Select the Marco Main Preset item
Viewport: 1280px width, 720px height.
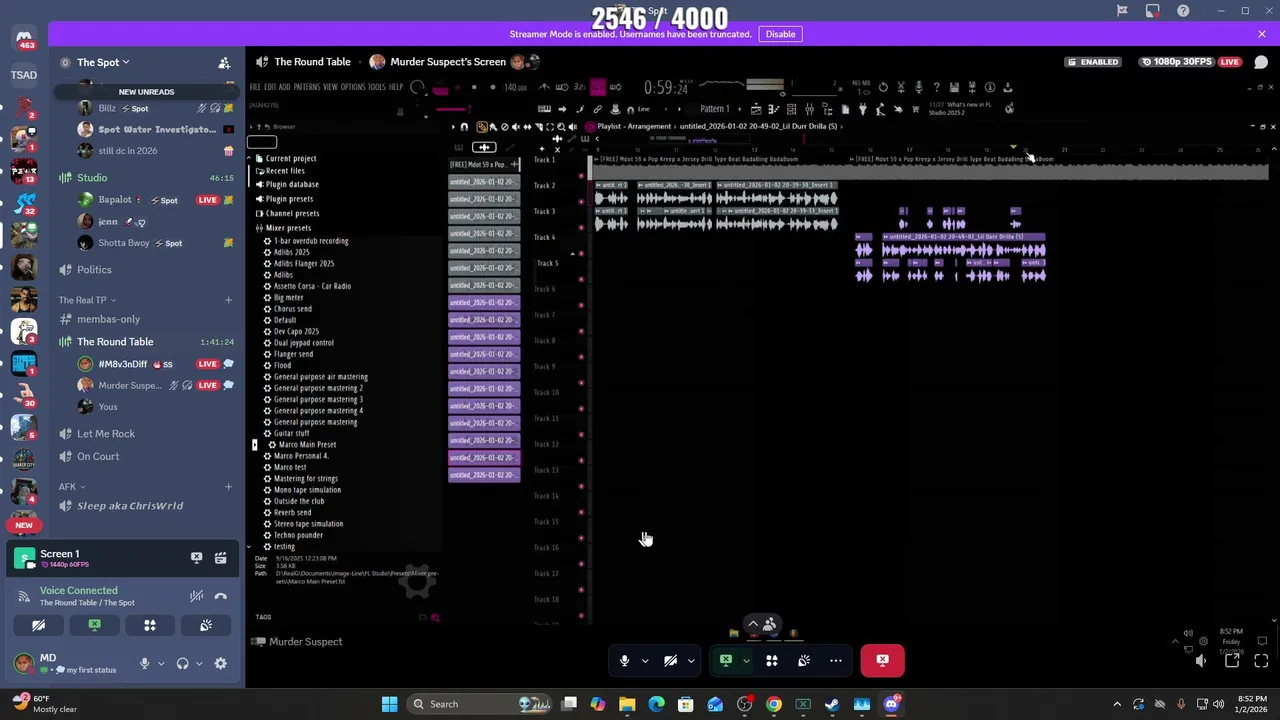pyautogui.click(x=307, y=445)
